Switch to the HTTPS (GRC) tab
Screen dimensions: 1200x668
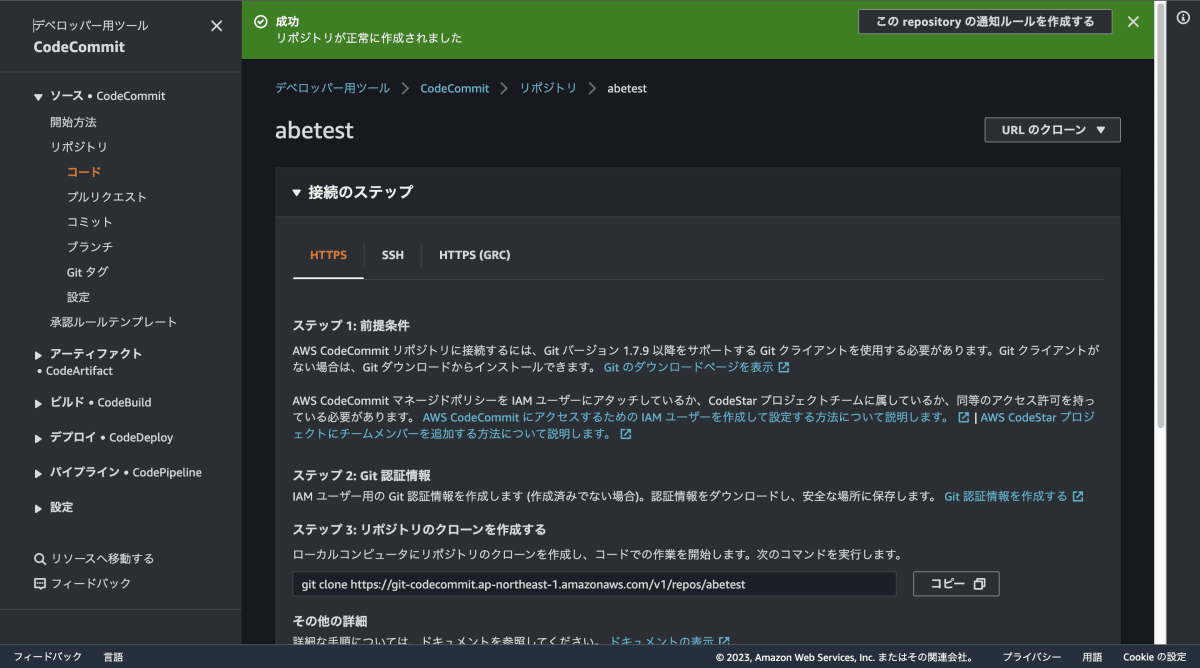tap(474, 255)
